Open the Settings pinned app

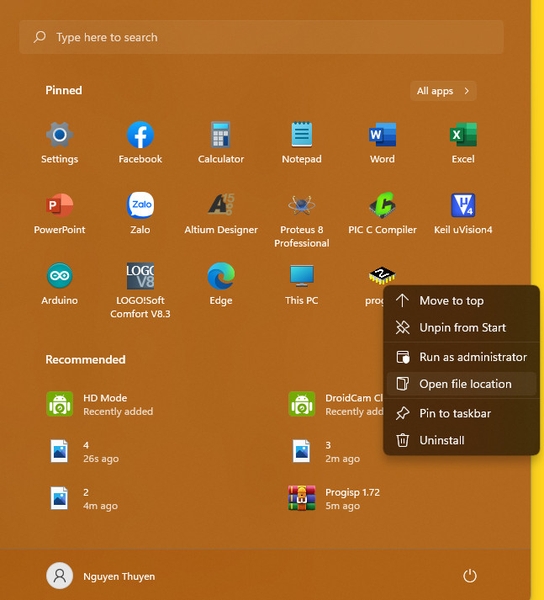pos(59,142)
